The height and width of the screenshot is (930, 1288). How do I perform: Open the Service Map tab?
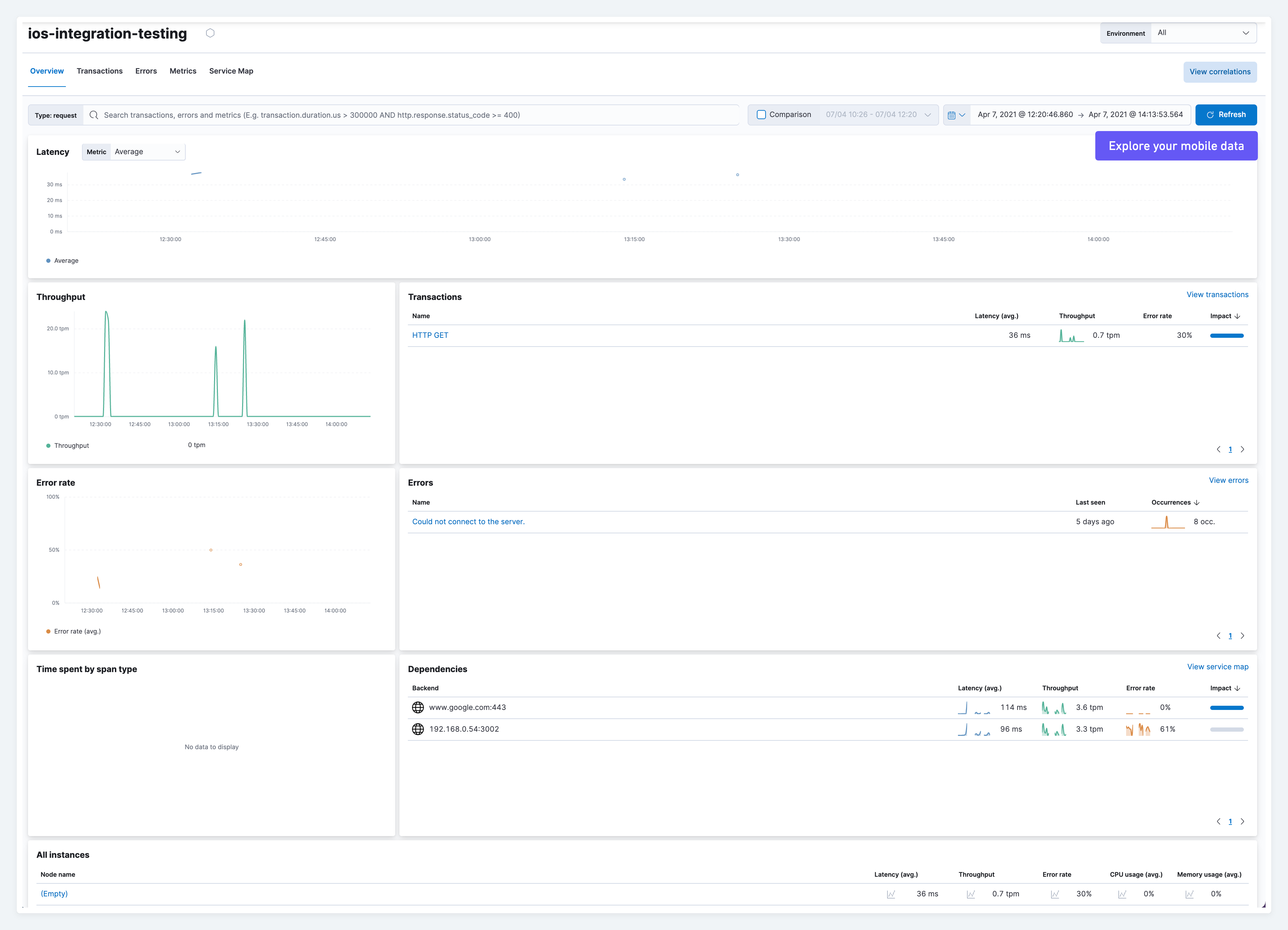[231, 71]
